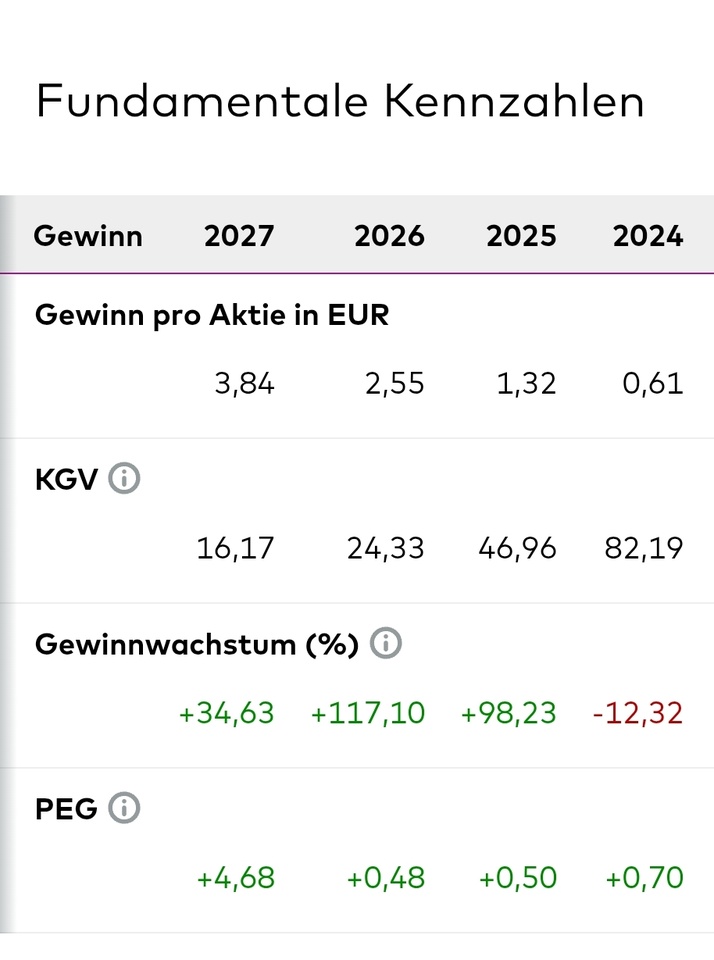
Task: Select the 2027 column header
Action: pos(239,236)
